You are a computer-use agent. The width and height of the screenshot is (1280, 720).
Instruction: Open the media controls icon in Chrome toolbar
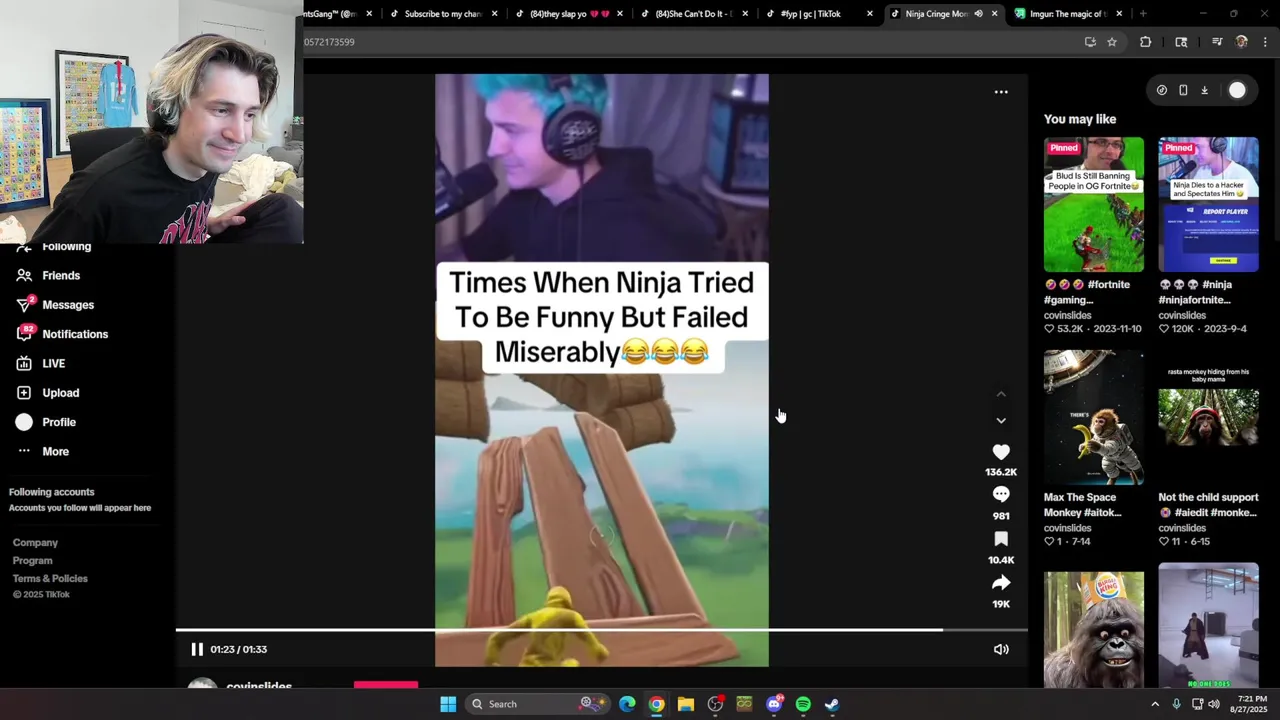(x=1217, y=42)
